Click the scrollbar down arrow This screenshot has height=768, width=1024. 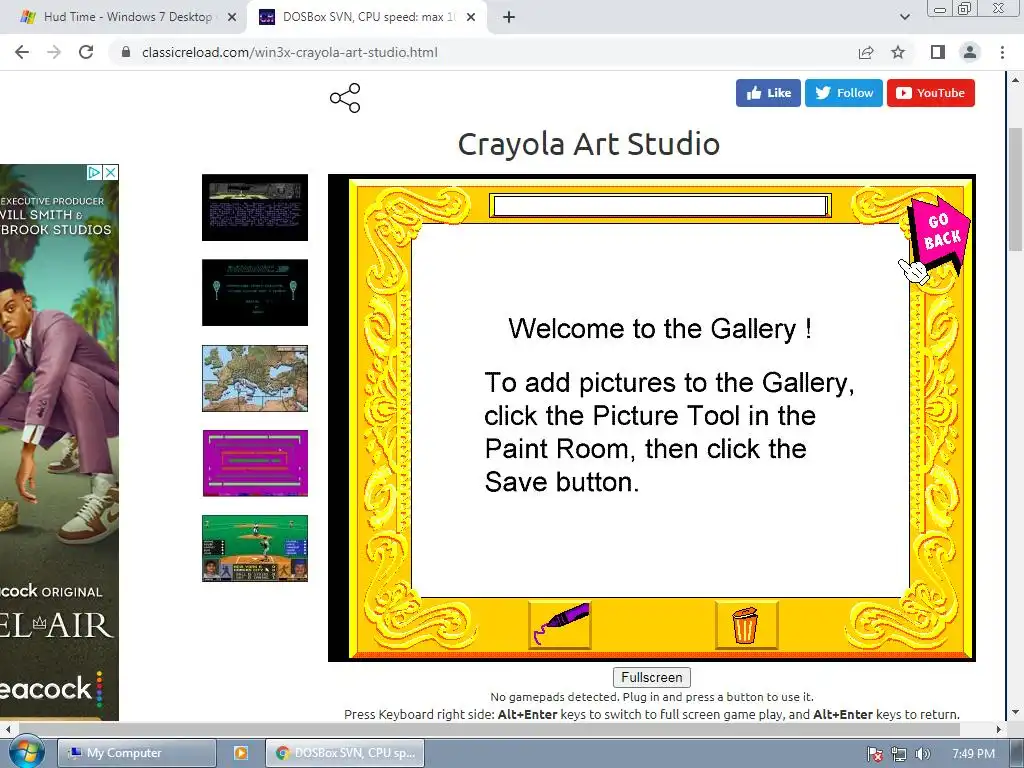1015,712
